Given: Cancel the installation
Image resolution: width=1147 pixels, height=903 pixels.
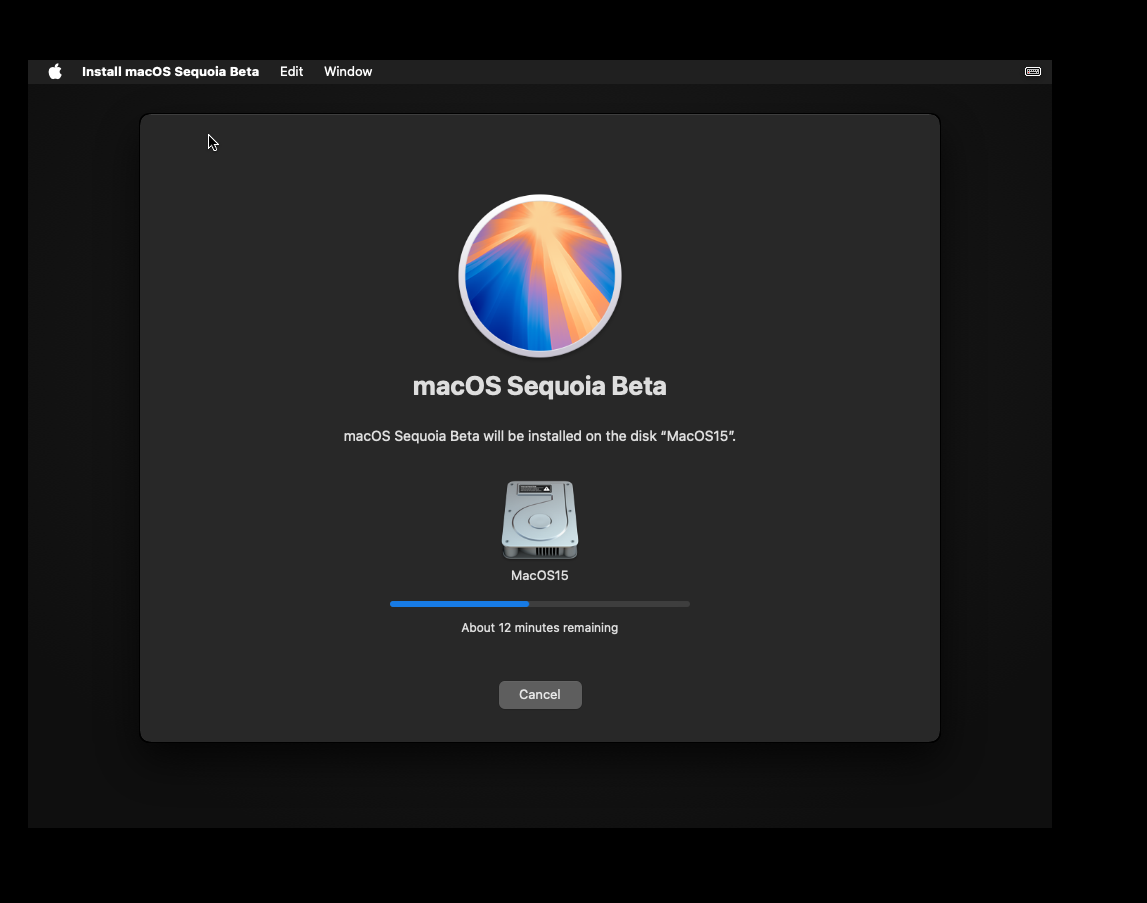Looking at the screenshot, I should 540,694.
